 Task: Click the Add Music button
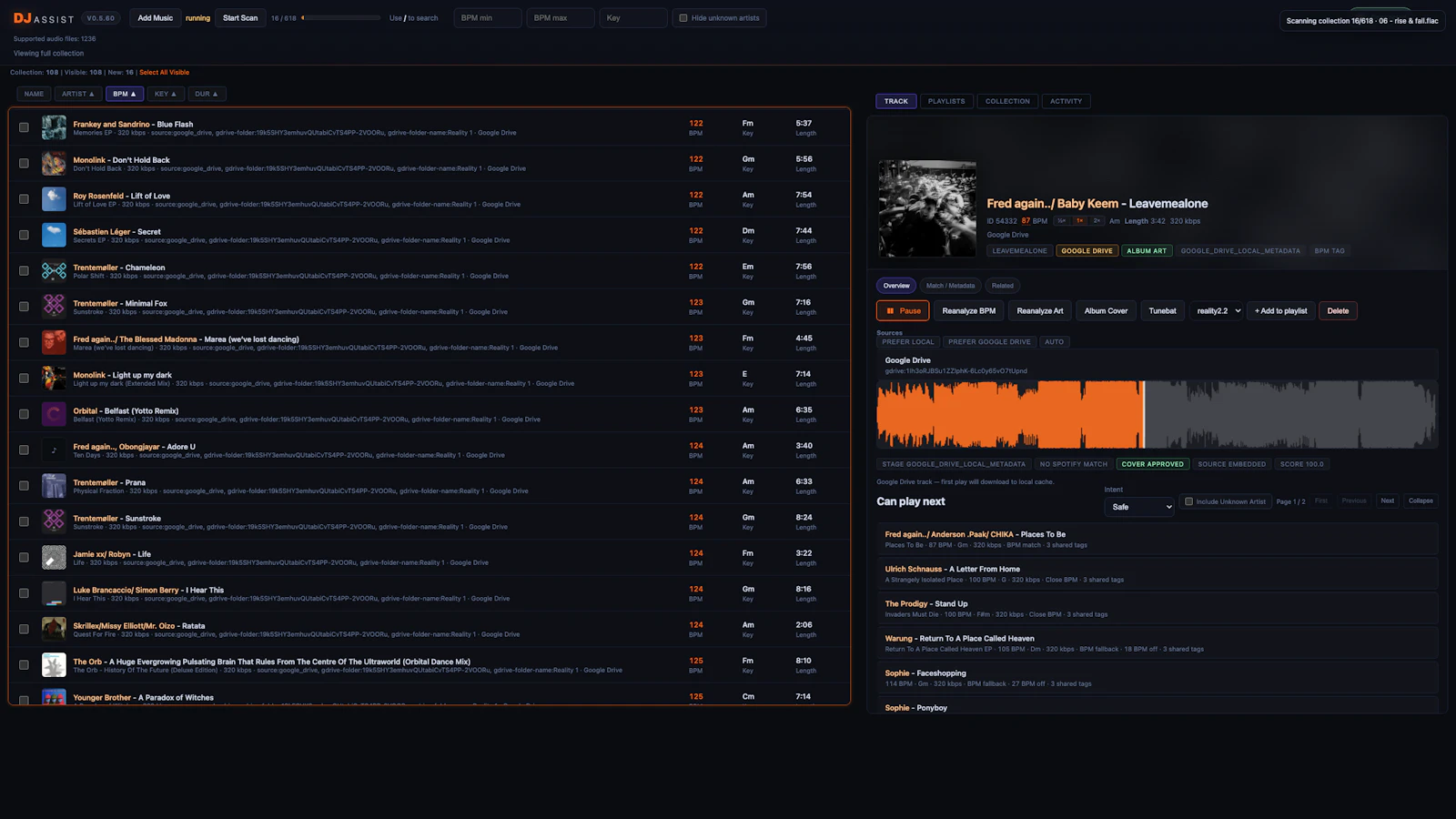155,18
